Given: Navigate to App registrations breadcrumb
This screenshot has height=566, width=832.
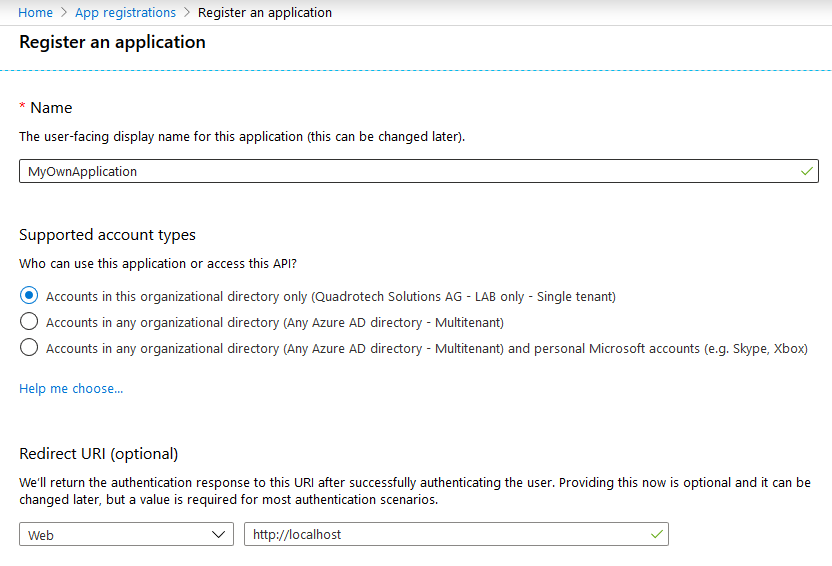Looking at the screenshot, I should 125,12.
